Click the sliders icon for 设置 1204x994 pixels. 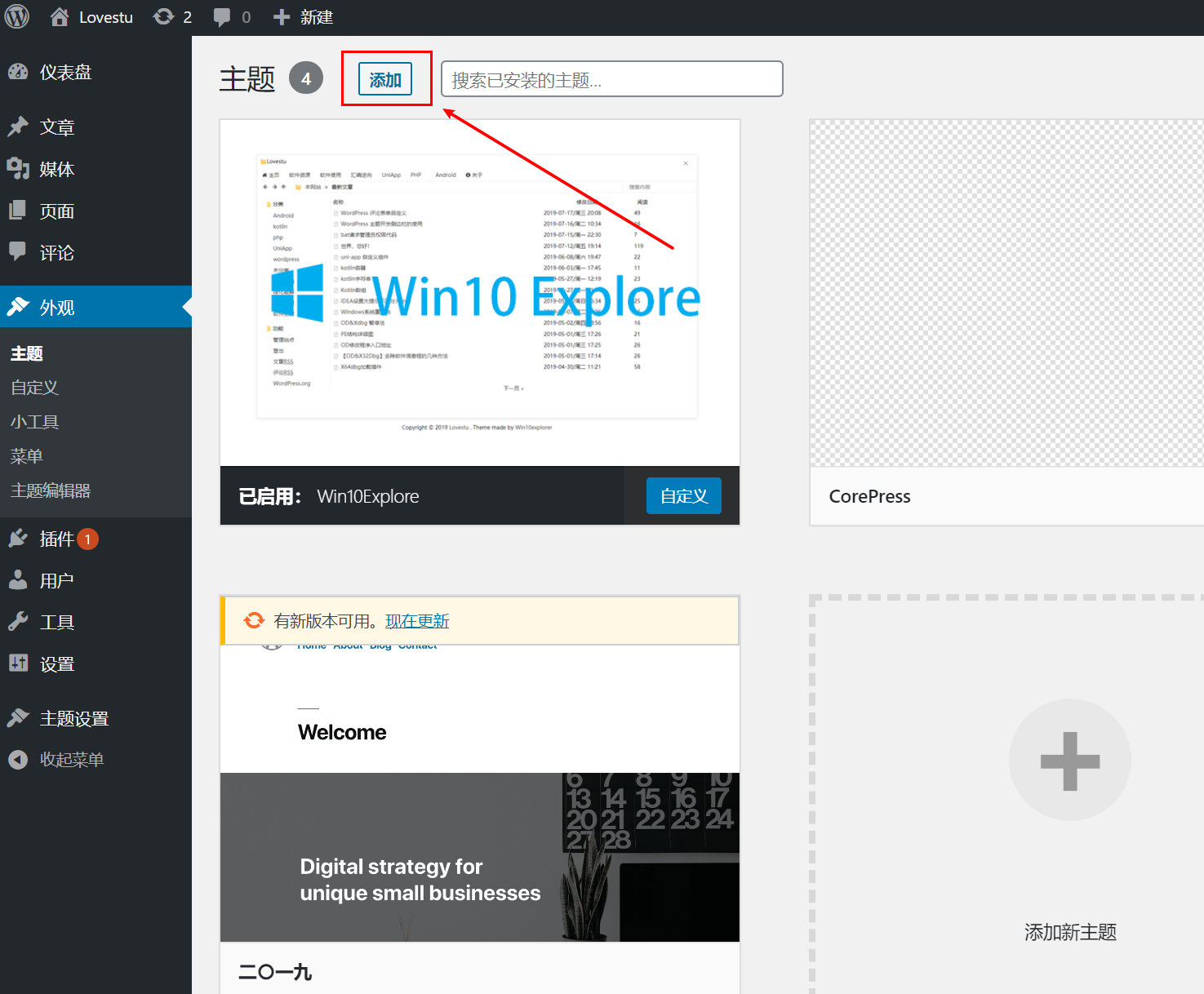(18, 663)
